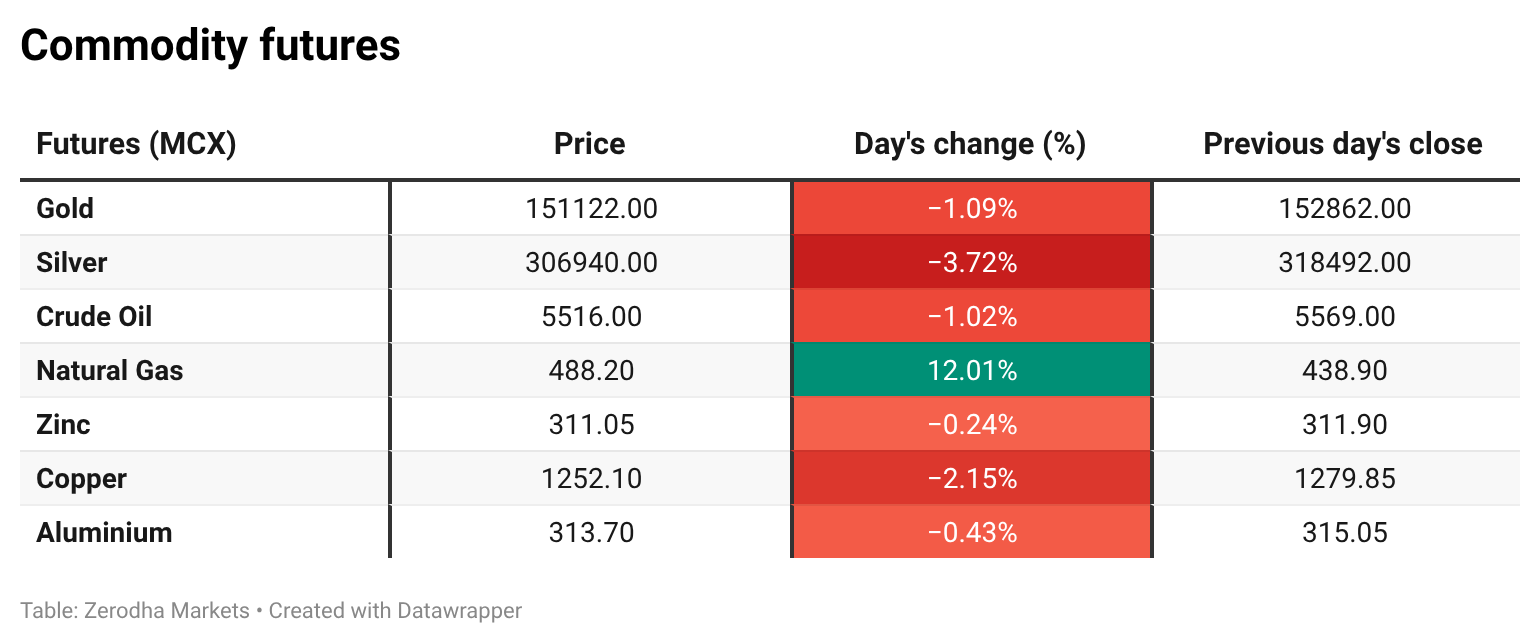
Task: Click Aluminium's −0.43% change cell
Action: click(x=971, y=533)
